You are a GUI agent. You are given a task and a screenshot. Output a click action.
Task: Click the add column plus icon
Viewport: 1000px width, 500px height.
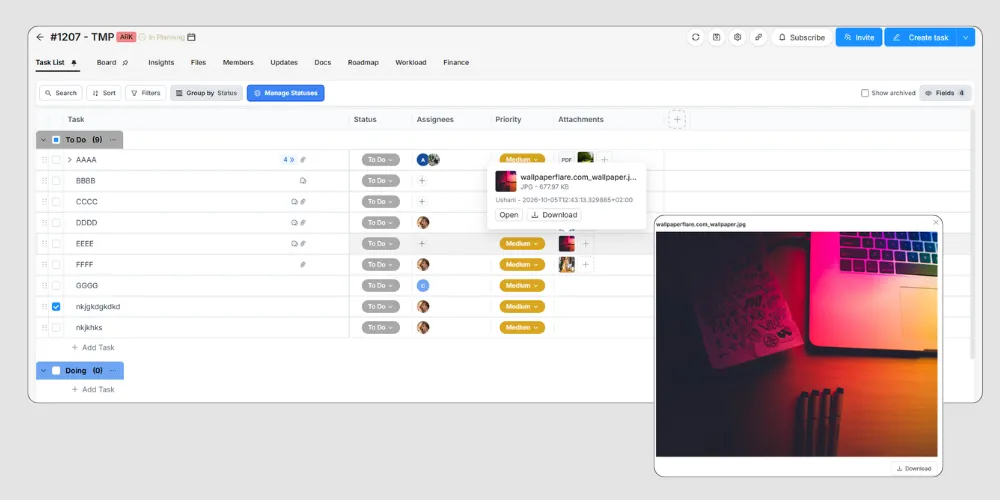click(677, 119)
